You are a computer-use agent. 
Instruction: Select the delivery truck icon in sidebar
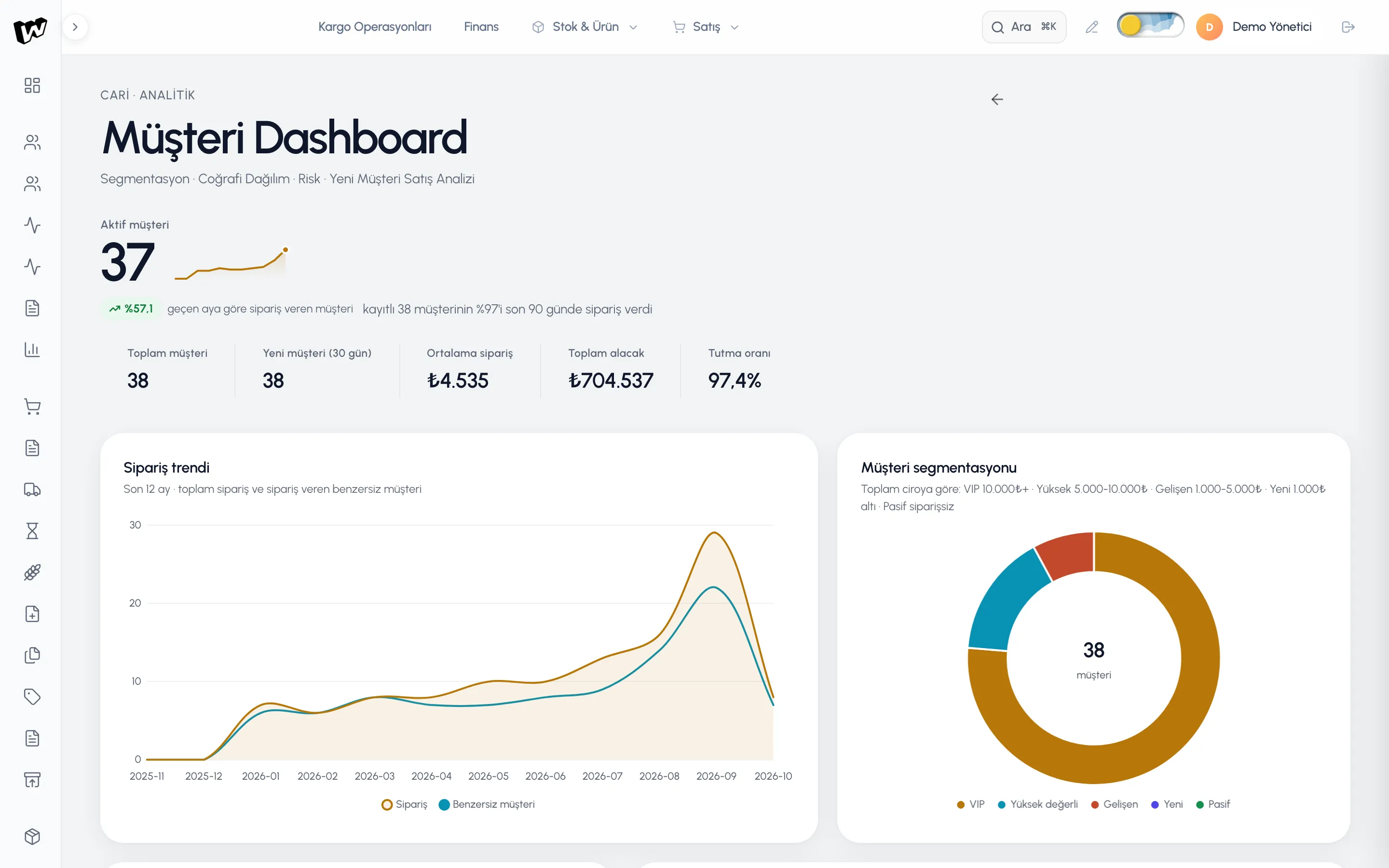(x=32, y=489)
